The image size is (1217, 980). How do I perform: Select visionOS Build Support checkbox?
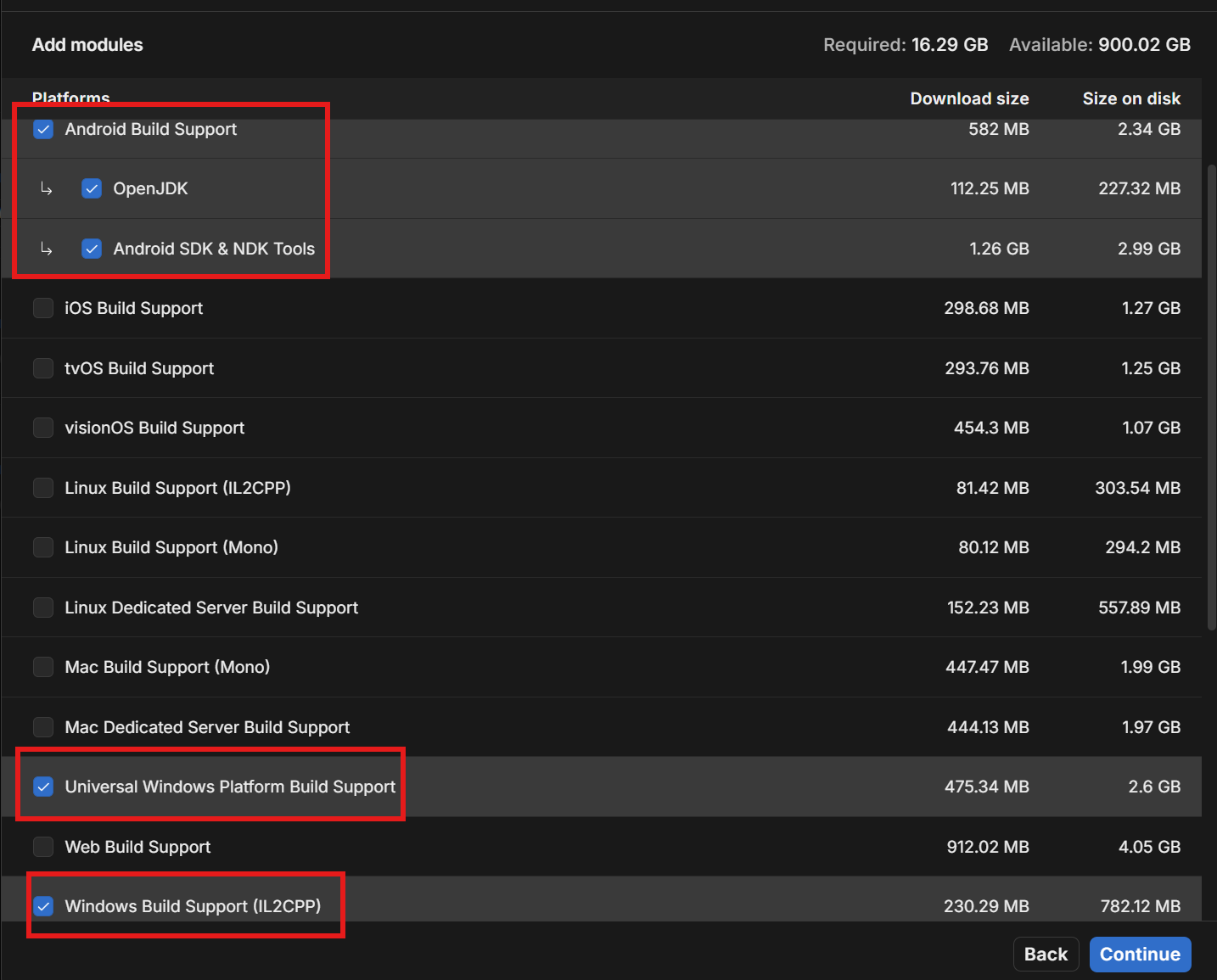click(43, 428)
